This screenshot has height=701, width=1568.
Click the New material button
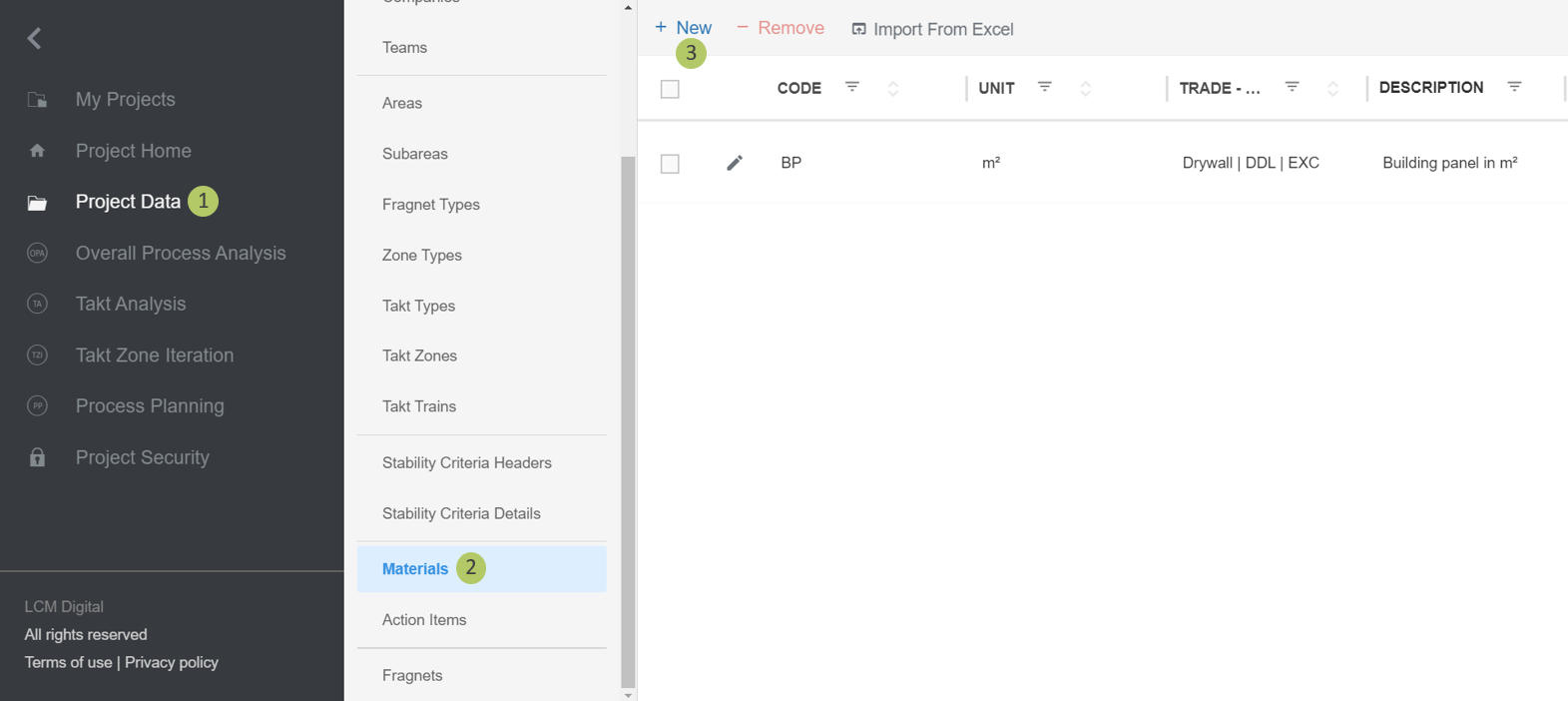coord(684,28)
